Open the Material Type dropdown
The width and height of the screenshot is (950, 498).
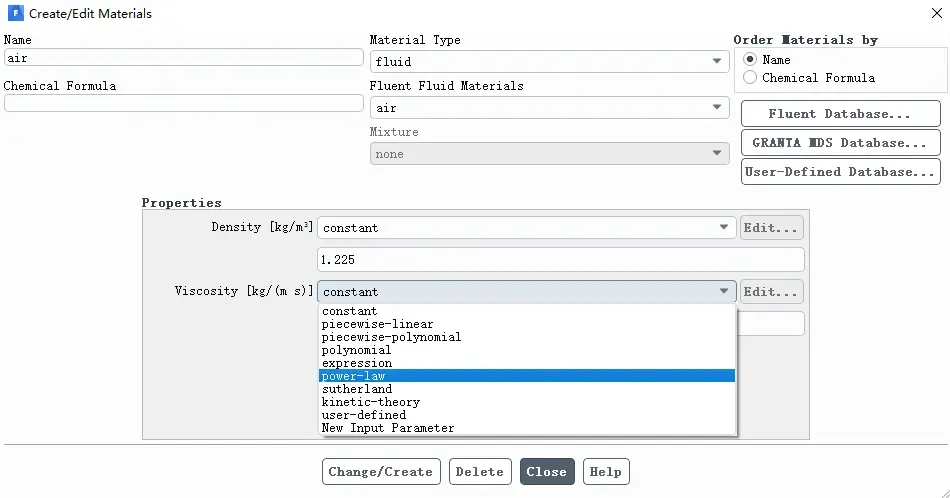click(549, 61)
